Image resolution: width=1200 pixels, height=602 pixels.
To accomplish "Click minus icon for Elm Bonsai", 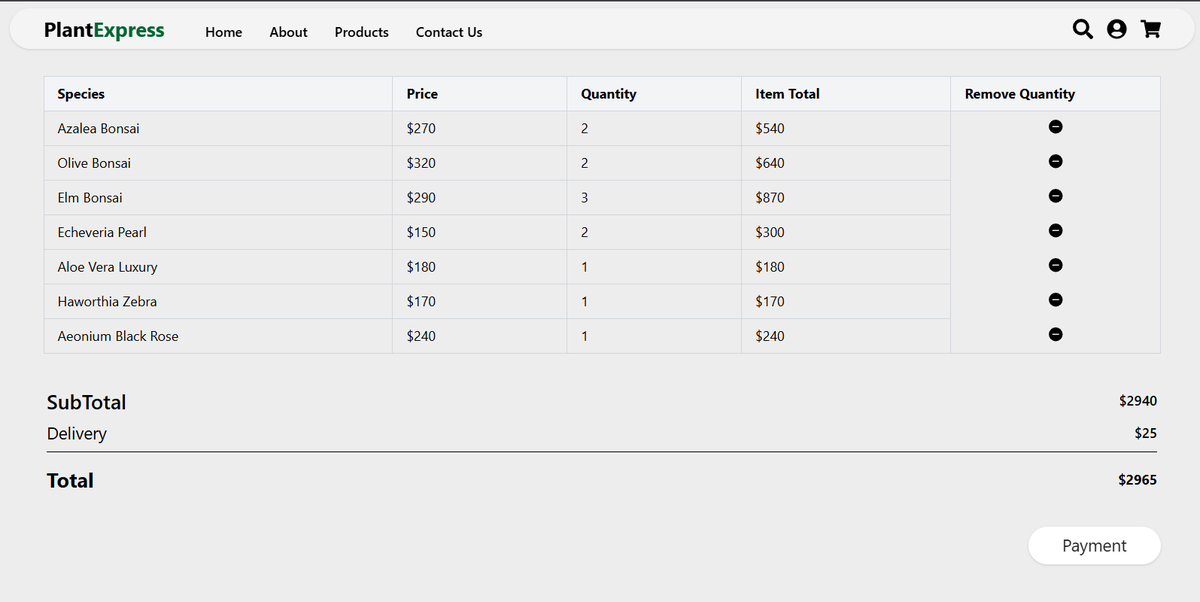I will pyautogui.click(x=1055, y=196).
